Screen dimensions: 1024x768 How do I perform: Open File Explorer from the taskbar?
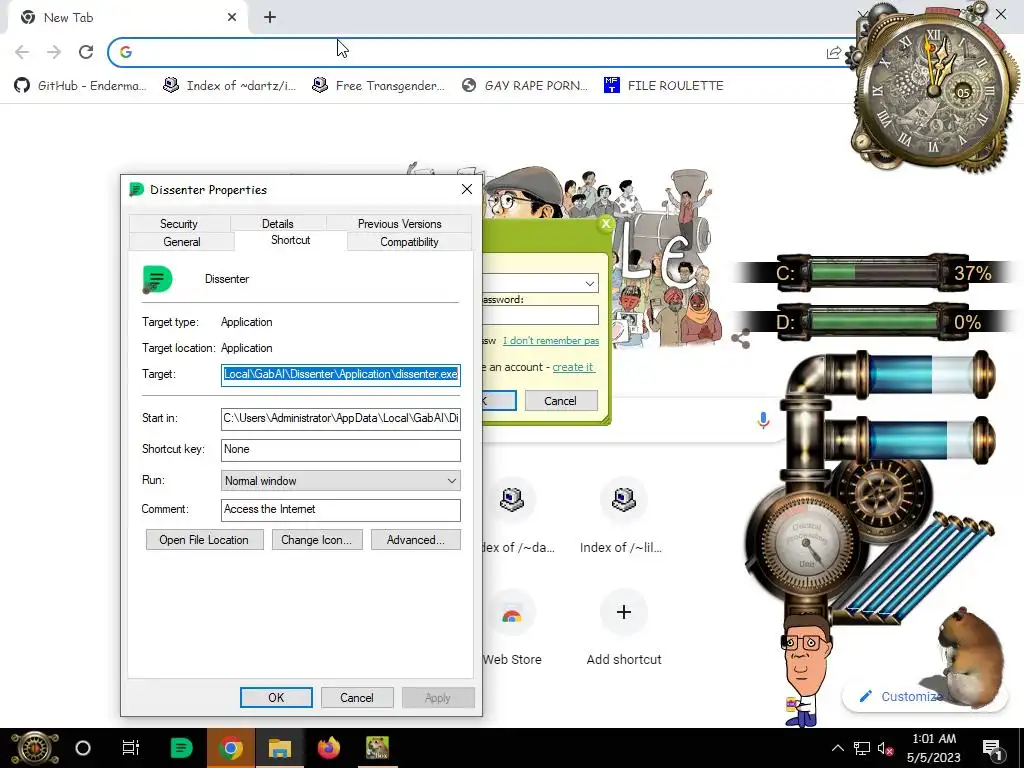[280, 748]
